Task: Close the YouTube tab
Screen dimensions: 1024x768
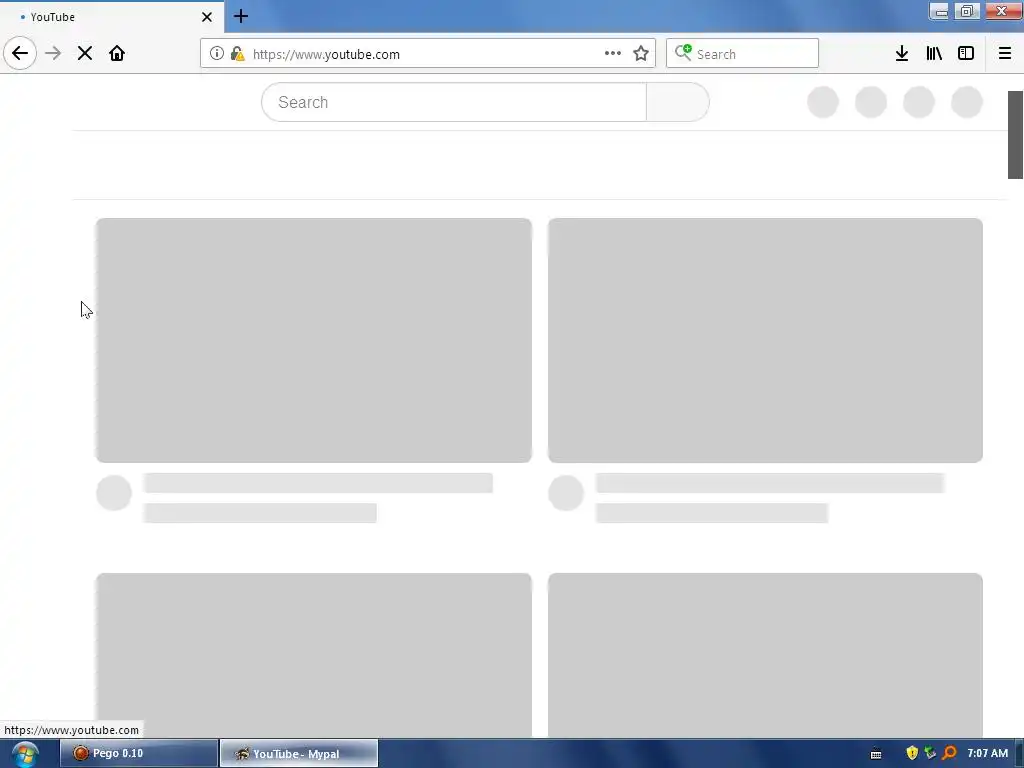Action: (x=207, y=17)
